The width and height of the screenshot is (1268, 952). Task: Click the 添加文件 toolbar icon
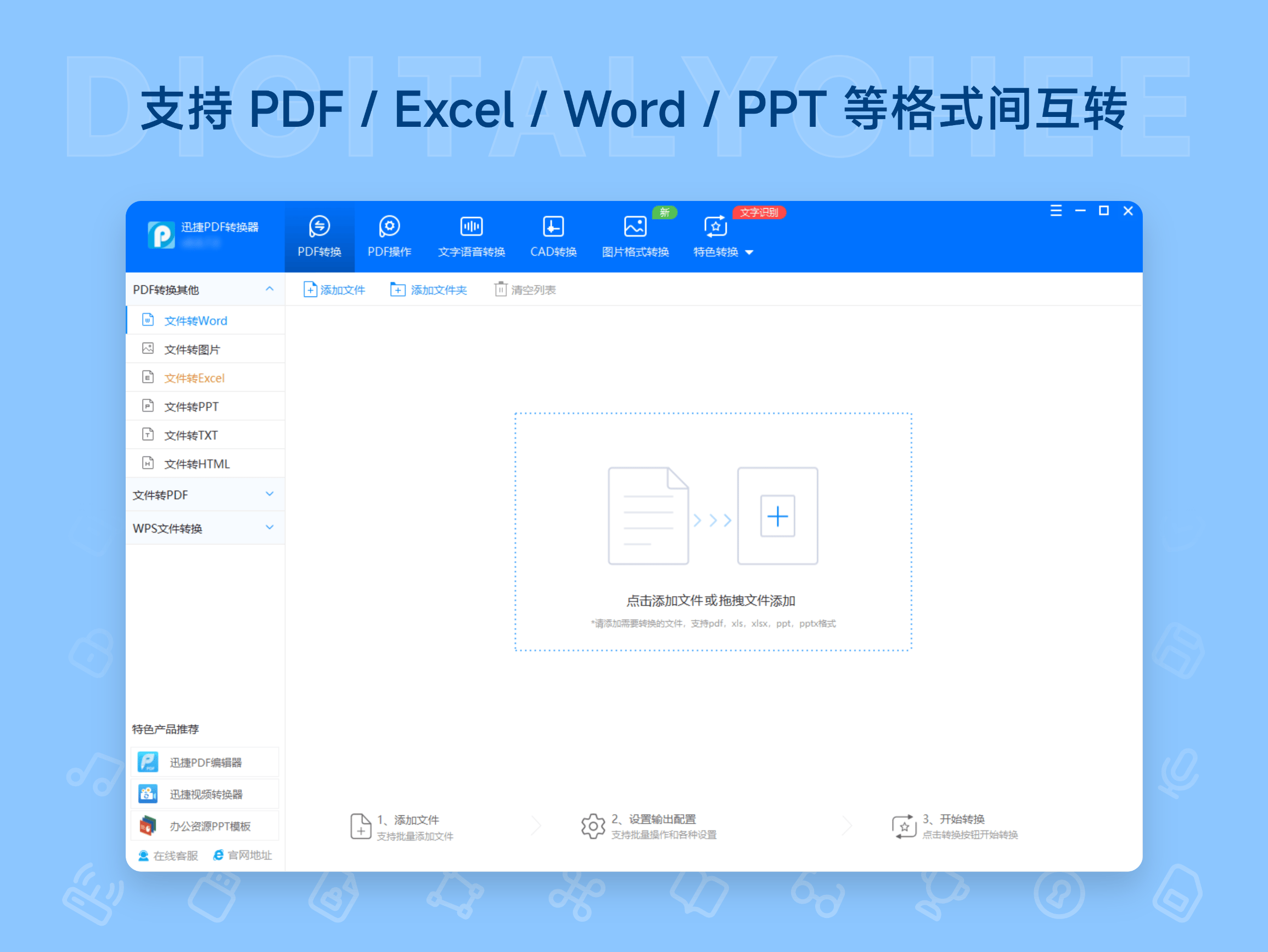pyautogui.click(x=310, y=290)
